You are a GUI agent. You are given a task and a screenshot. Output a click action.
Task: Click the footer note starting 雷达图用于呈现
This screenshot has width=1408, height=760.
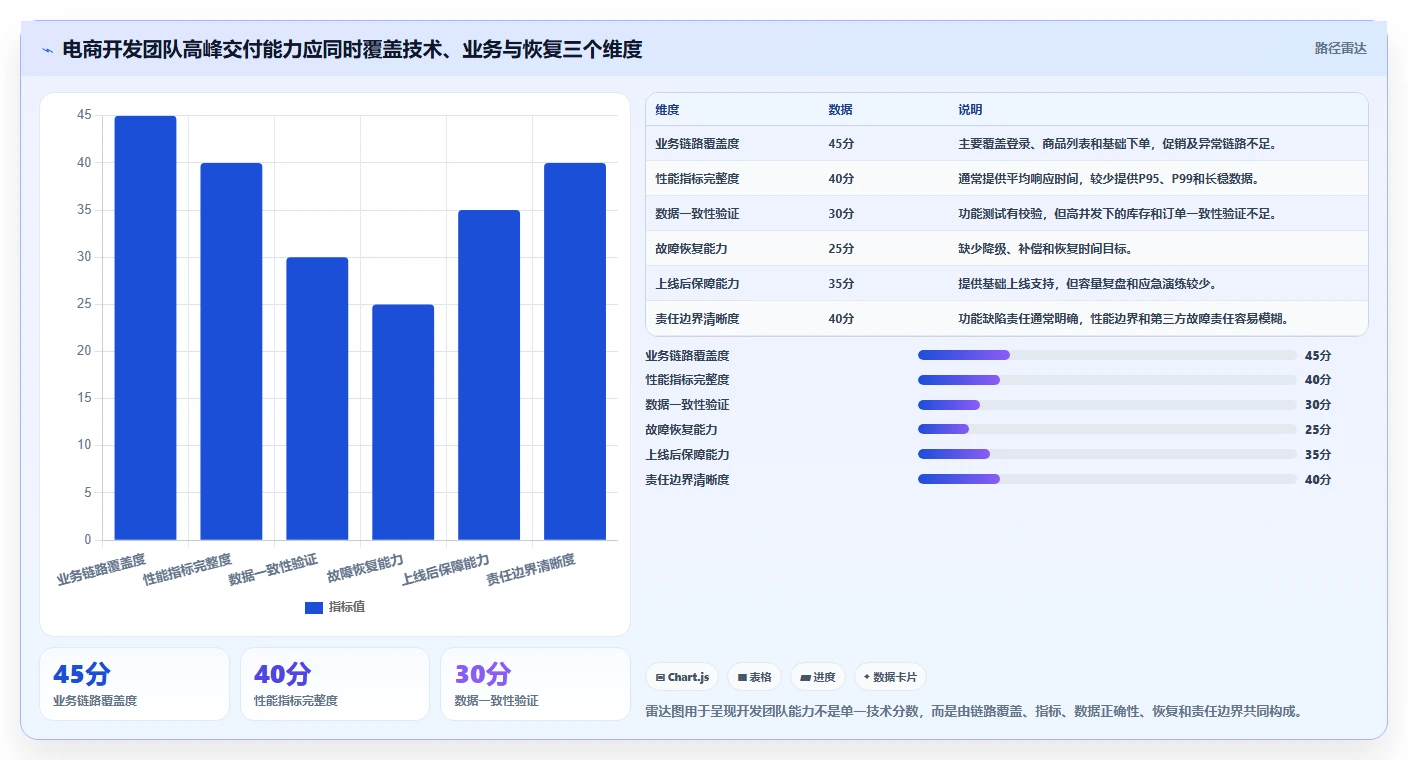click(975, 711)
